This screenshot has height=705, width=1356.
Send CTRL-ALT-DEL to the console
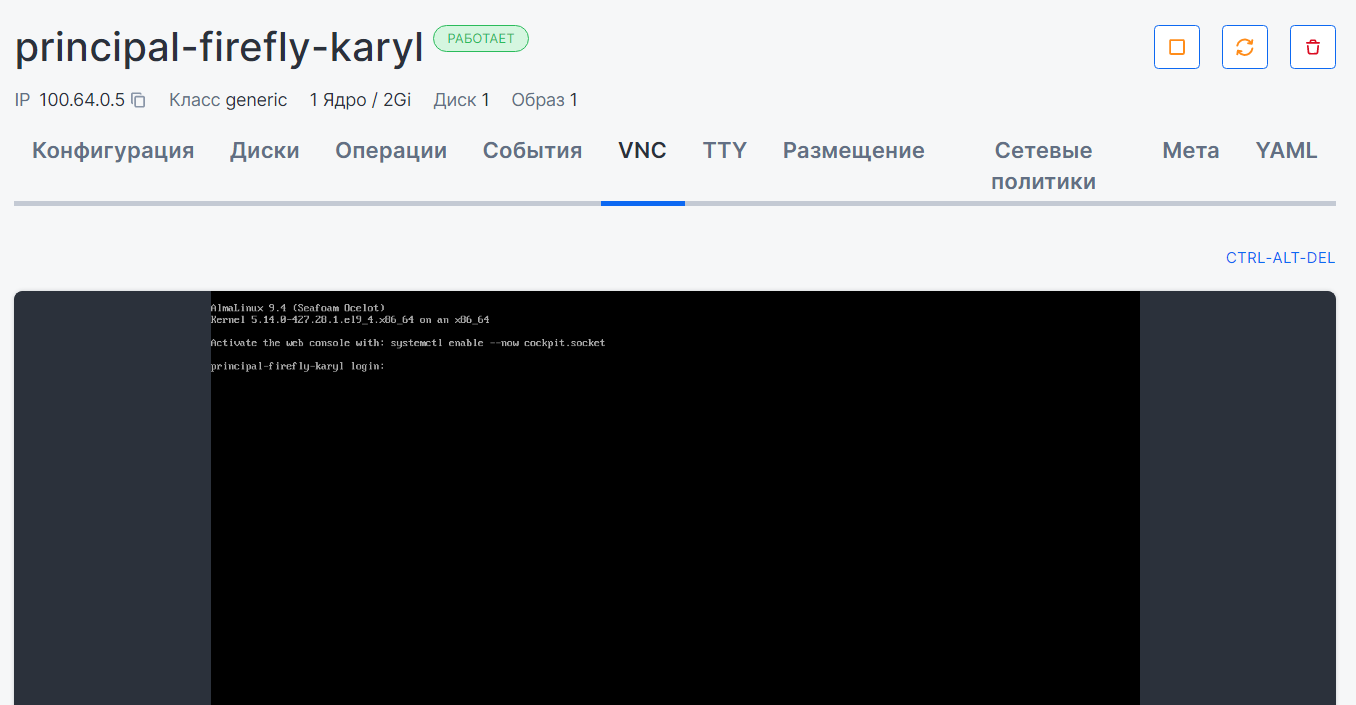(1280, 258)
